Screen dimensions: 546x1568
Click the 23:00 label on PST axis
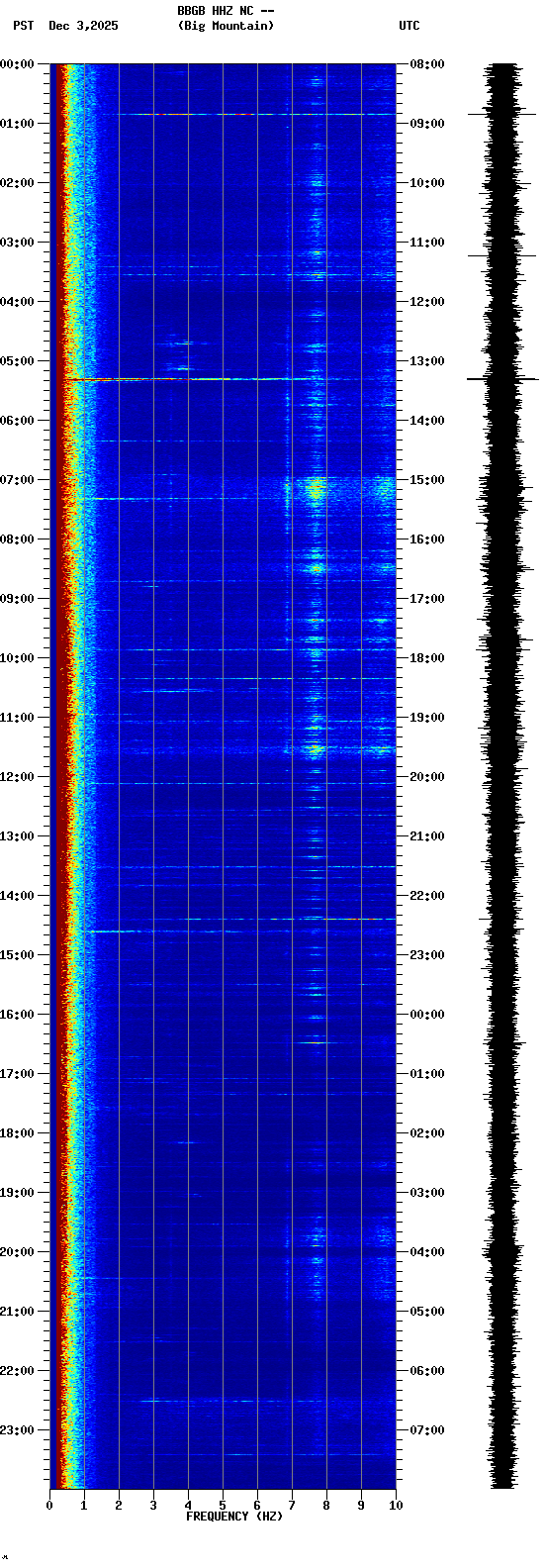point(18,1430)
